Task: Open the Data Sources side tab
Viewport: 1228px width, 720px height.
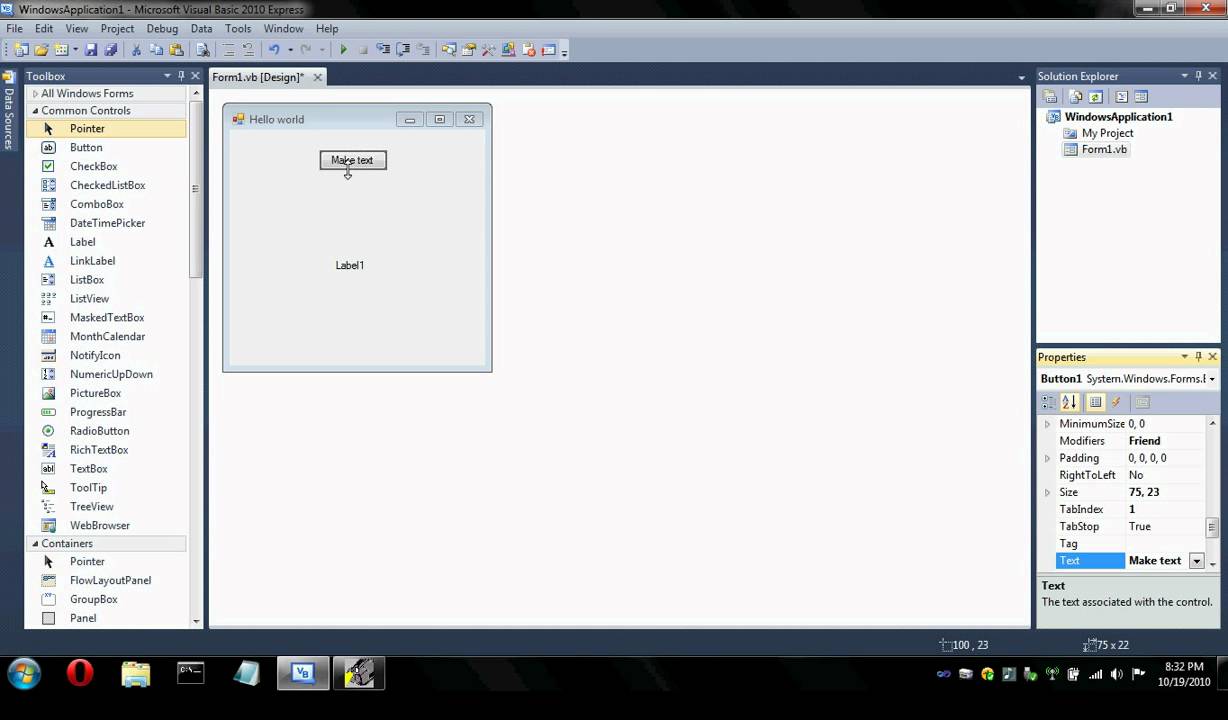Action: (x=9, y=112)
